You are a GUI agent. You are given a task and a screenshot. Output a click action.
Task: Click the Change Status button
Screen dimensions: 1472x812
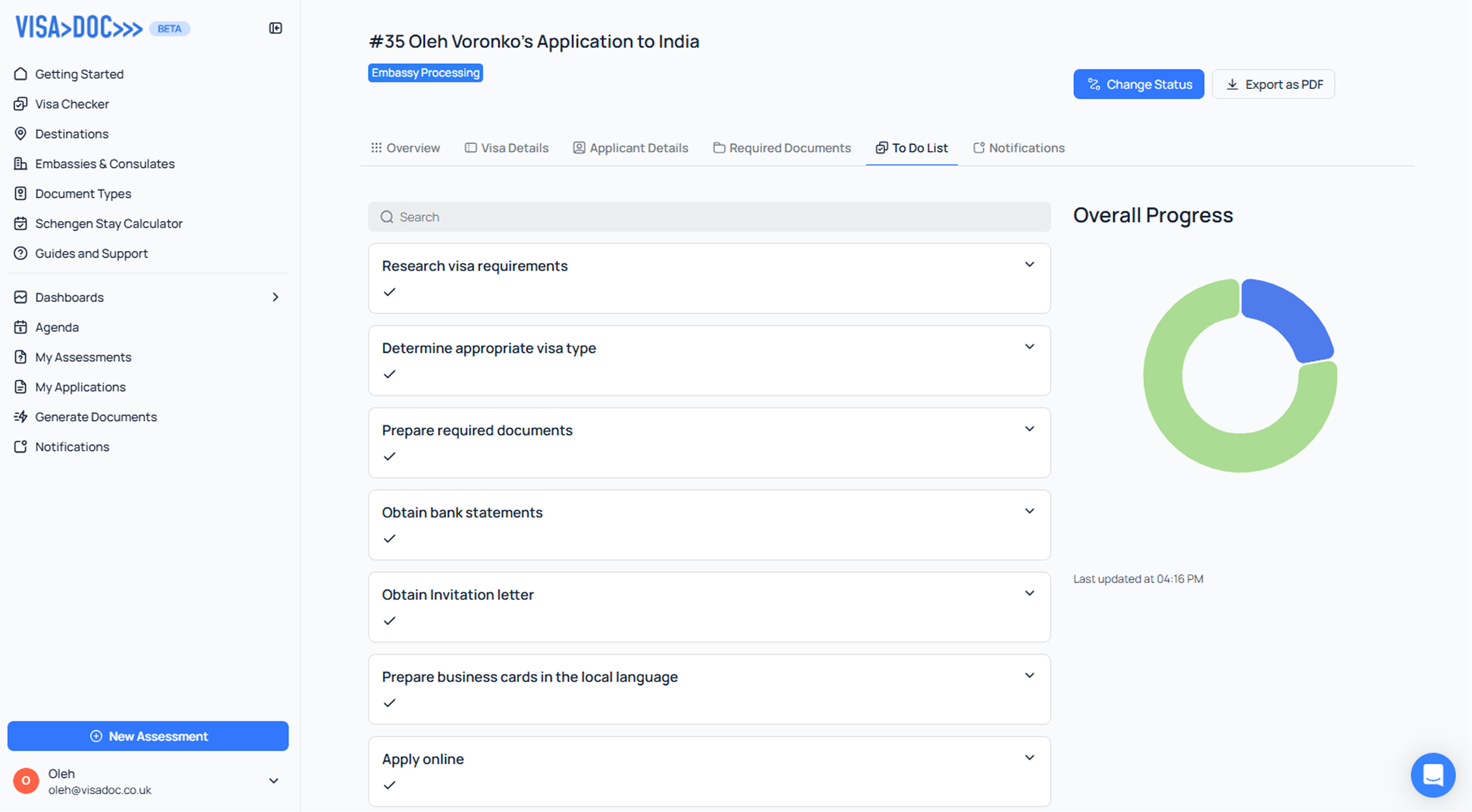pos(1138,84)
